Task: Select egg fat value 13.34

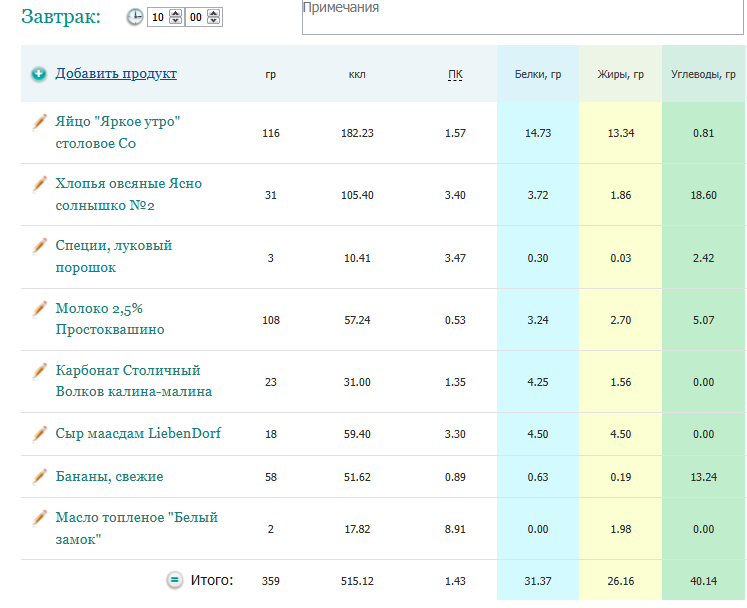Action: (621, 133)
